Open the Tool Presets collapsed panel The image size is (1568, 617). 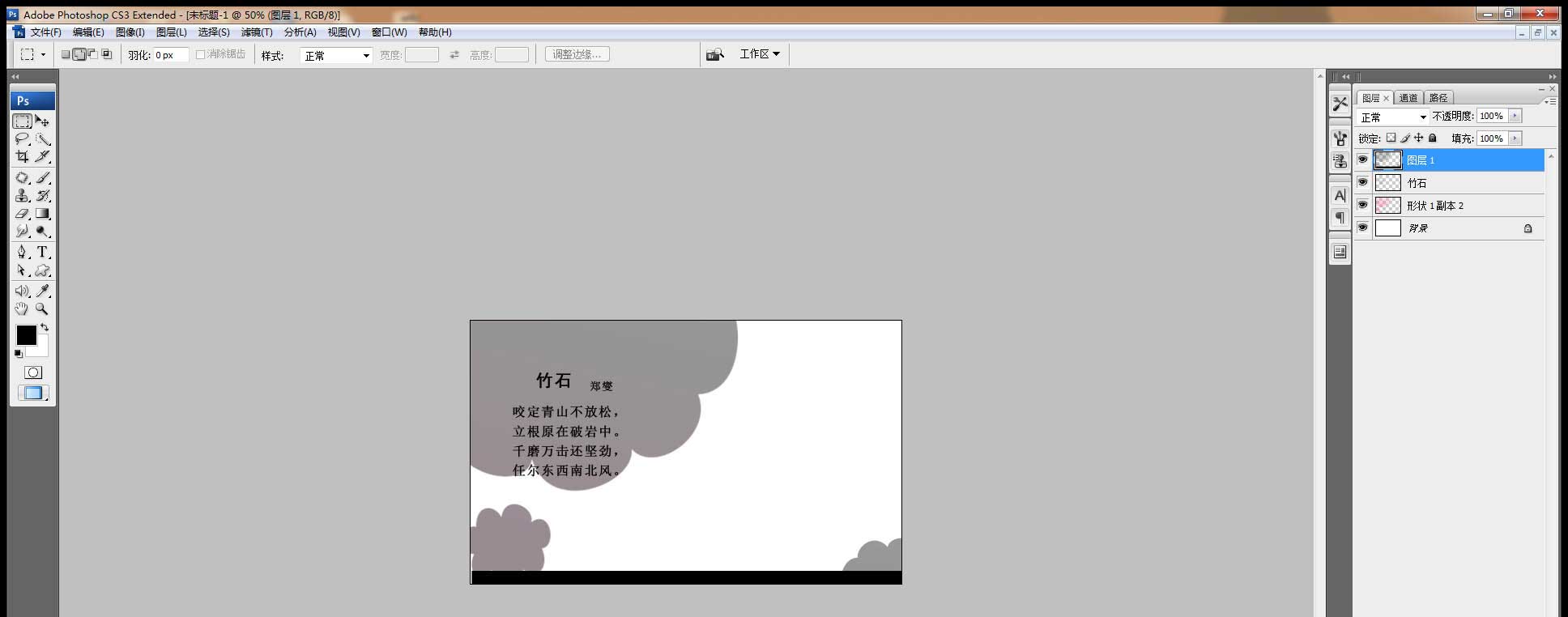pyautogui.click(x=1340, y=104)
